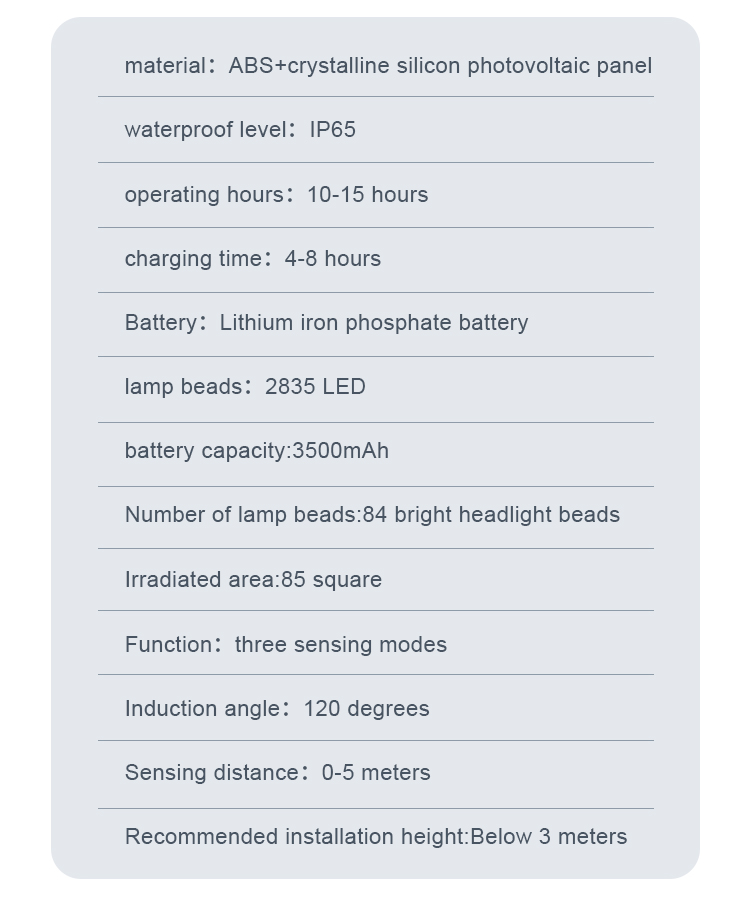
Task: Click the Irradiated area 85 square text
Action: pyautogui.click(x=253, y=580)
